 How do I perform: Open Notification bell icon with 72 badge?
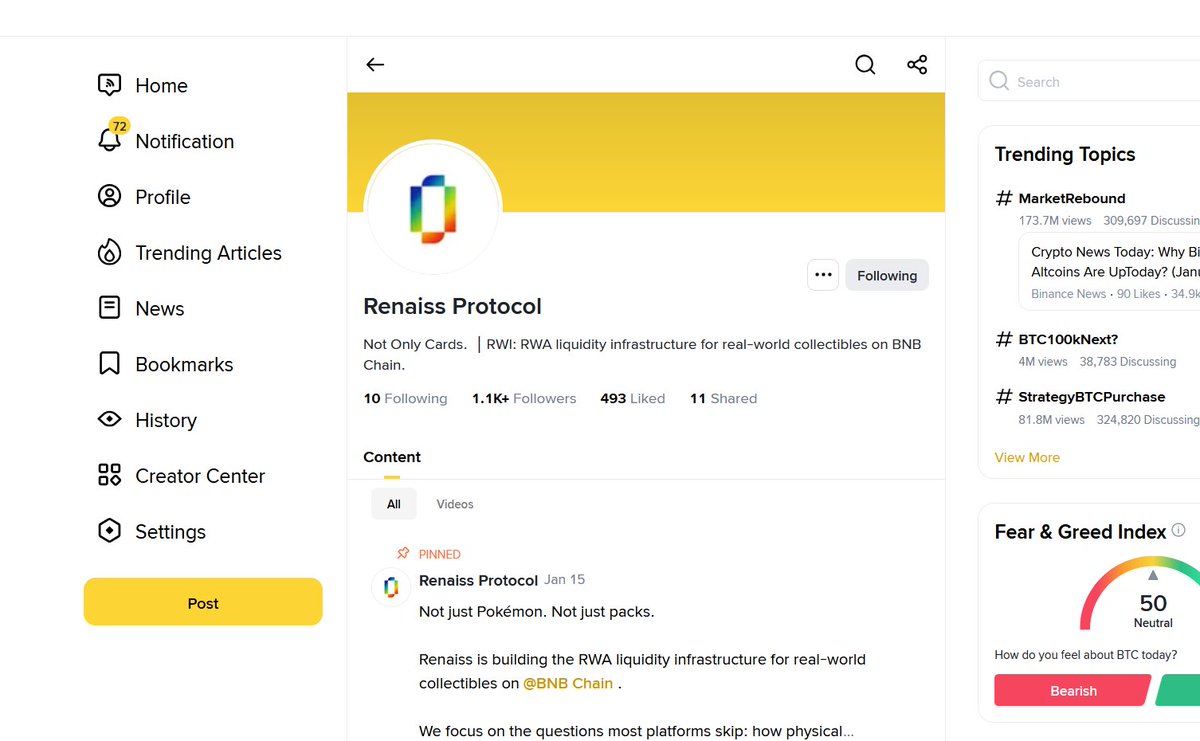tap(111, 138)
